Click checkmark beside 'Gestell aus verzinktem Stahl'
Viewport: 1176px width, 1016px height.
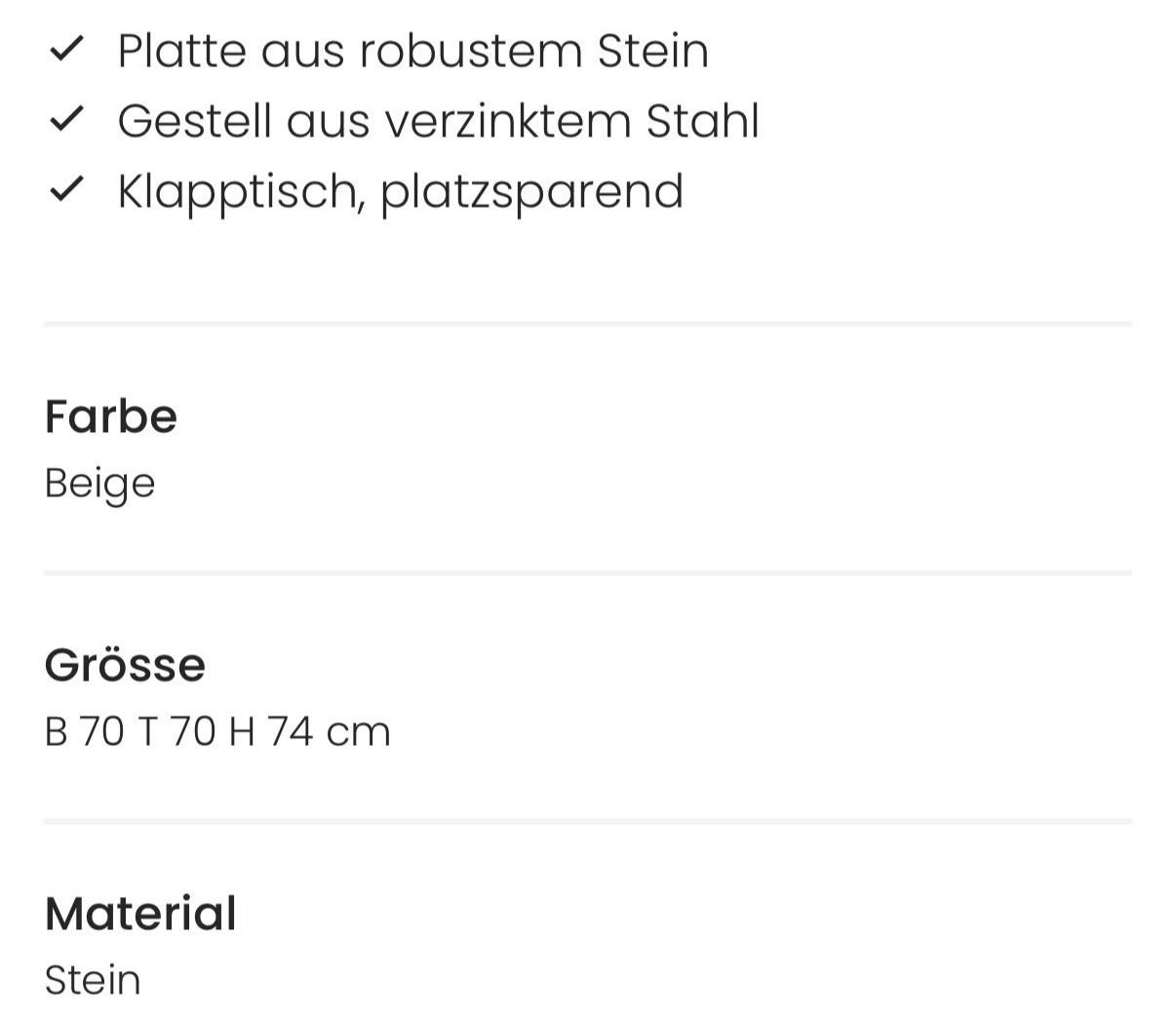tap(66, 119)
